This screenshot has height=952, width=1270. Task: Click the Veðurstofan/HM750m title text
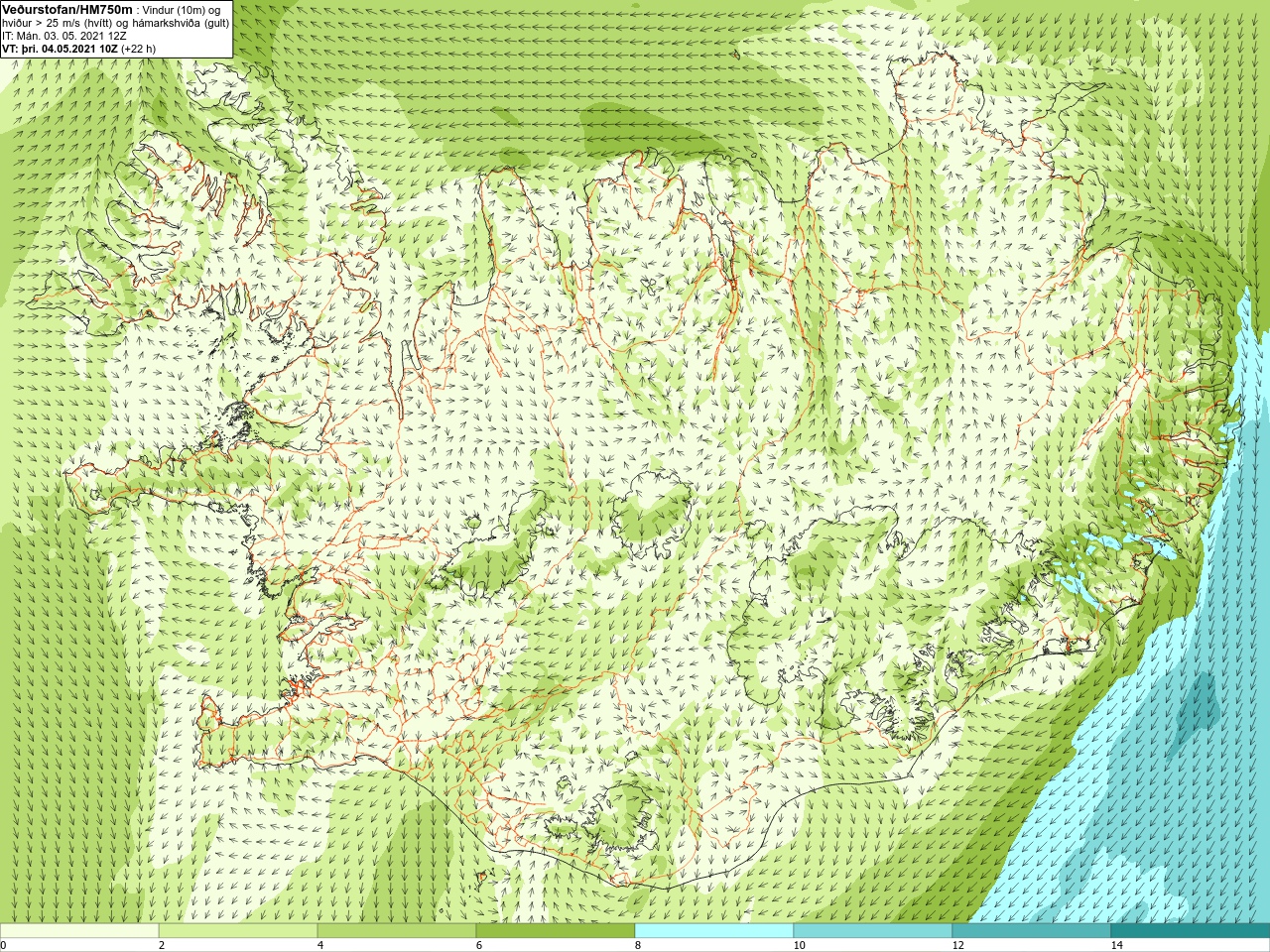[x=66, y=9]
